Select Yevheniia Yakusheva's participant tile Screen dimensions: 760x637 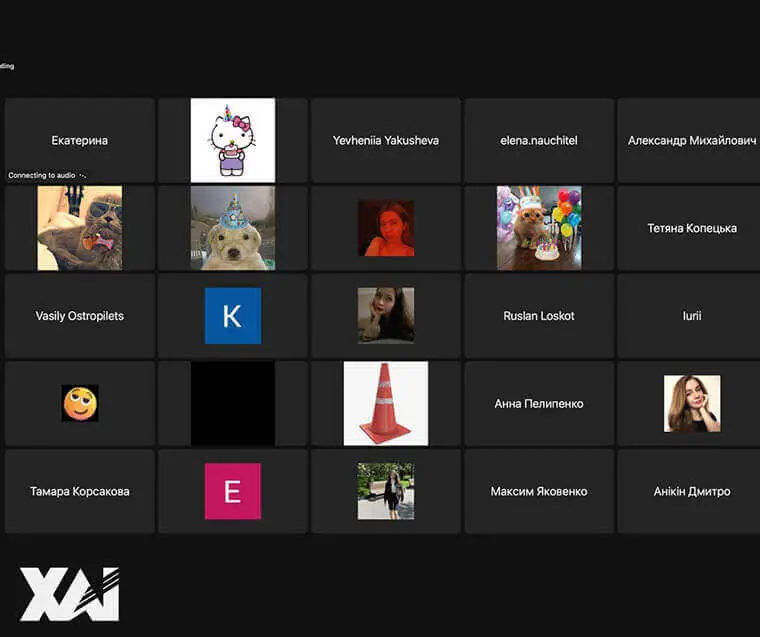(385, 140)
